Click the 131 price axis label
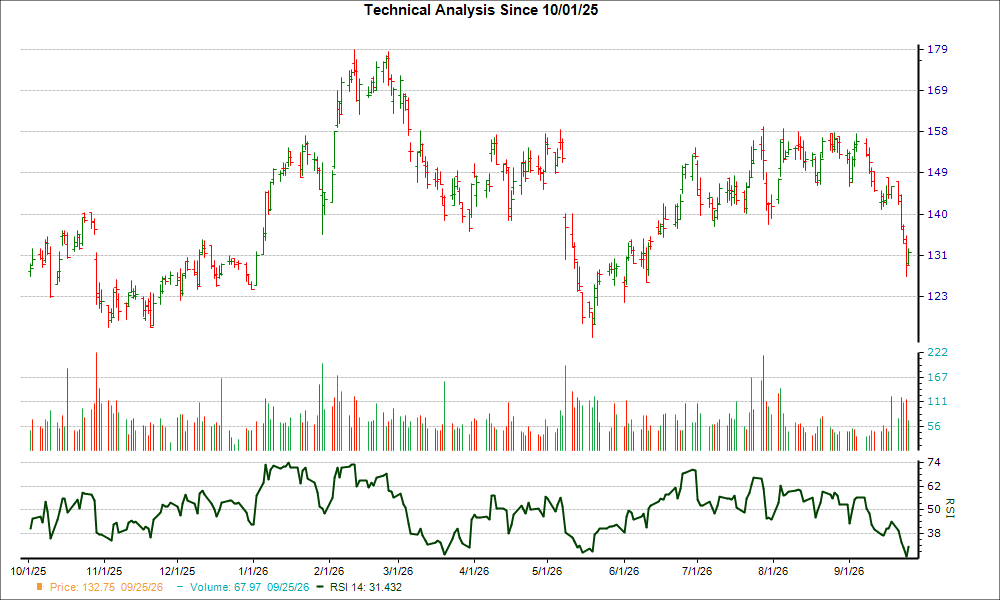The image size is (1000, 600). click(937, 255)
